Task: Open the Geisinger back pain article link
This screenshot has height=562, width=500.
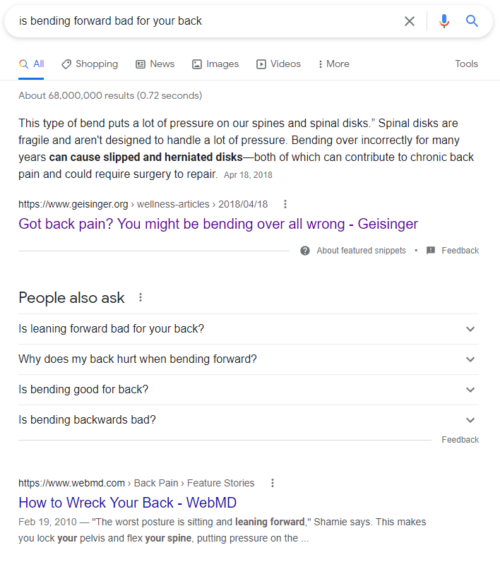Action: pos(218,224)
